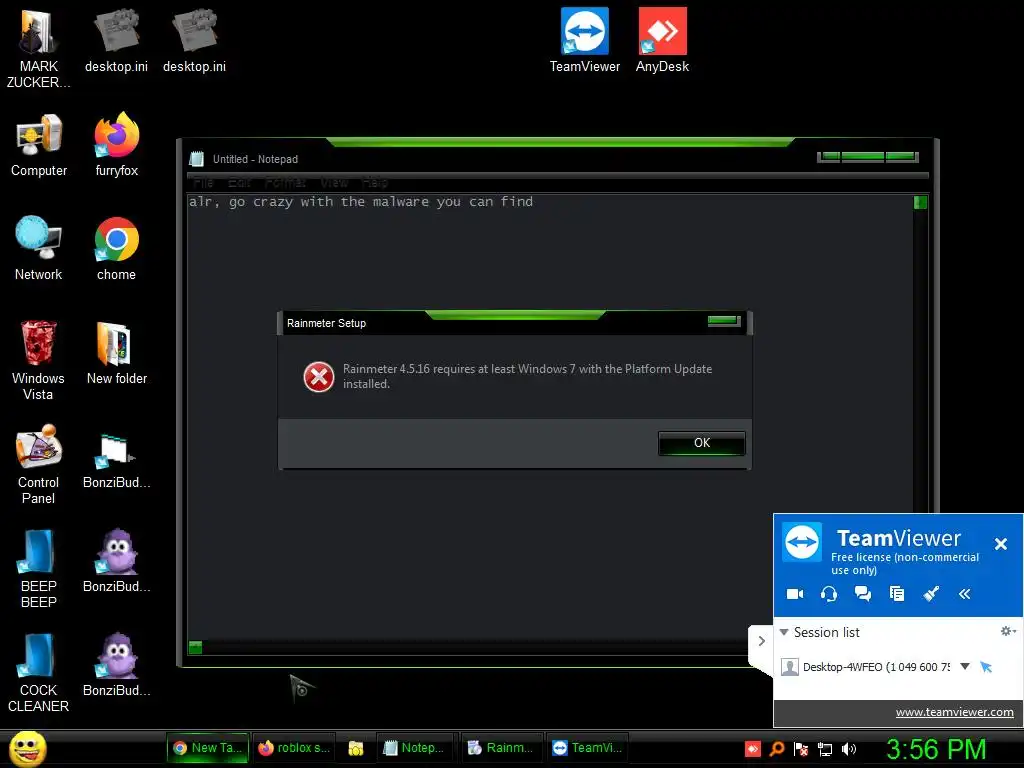The height and width of the screenshot is (768, 1024).
Task: Click Notepad vertical scrollbar thumb
Action: 920,202
